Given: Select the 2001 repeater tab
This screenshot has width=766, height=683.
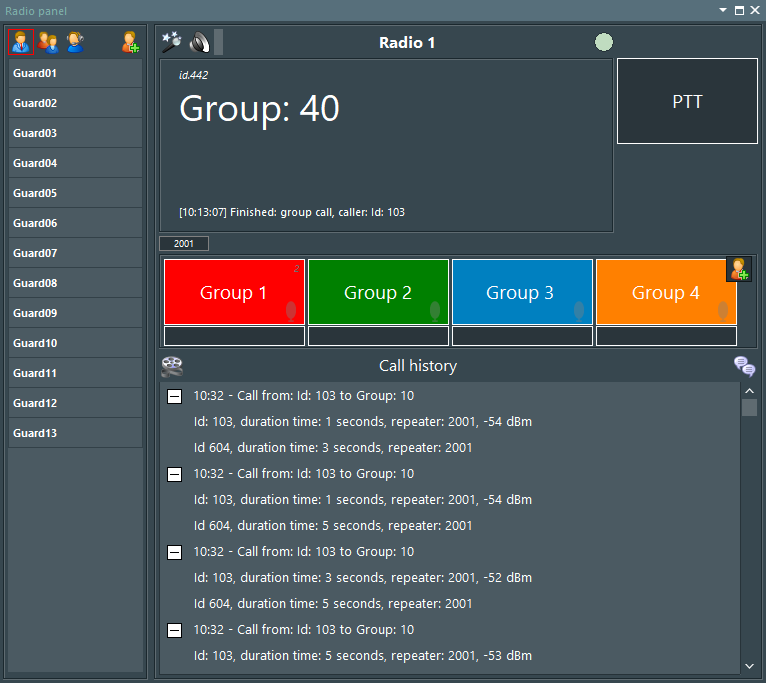Looking at the screenshot, I should (184, 243).
